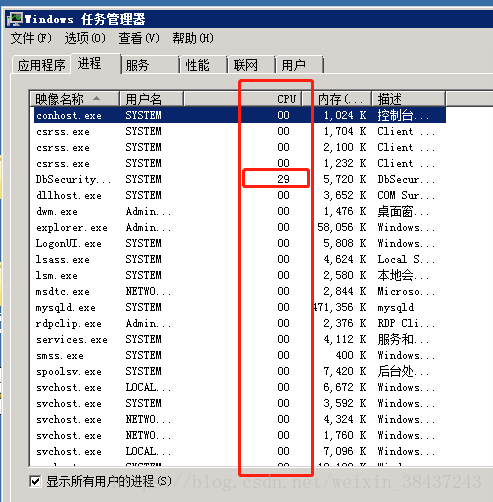Open the 文件(F) menu

pyautogui.click(x=31, y=38)
